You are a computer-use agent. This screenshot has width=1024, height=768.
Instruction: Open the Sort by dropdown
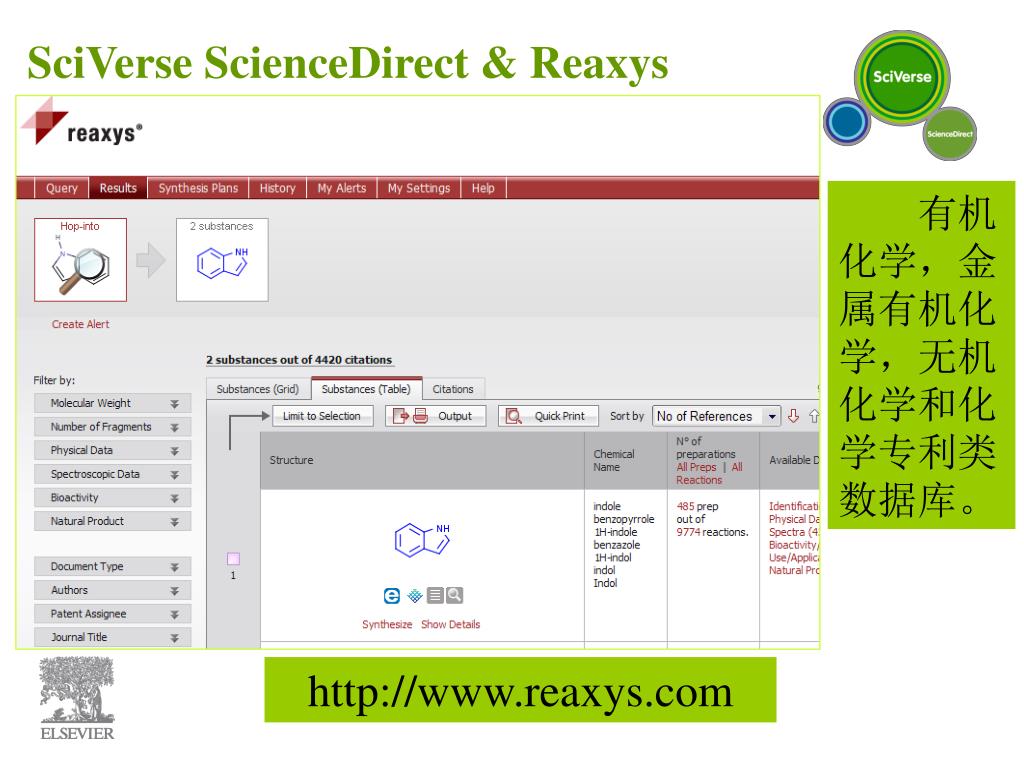[x=716, y=416]
